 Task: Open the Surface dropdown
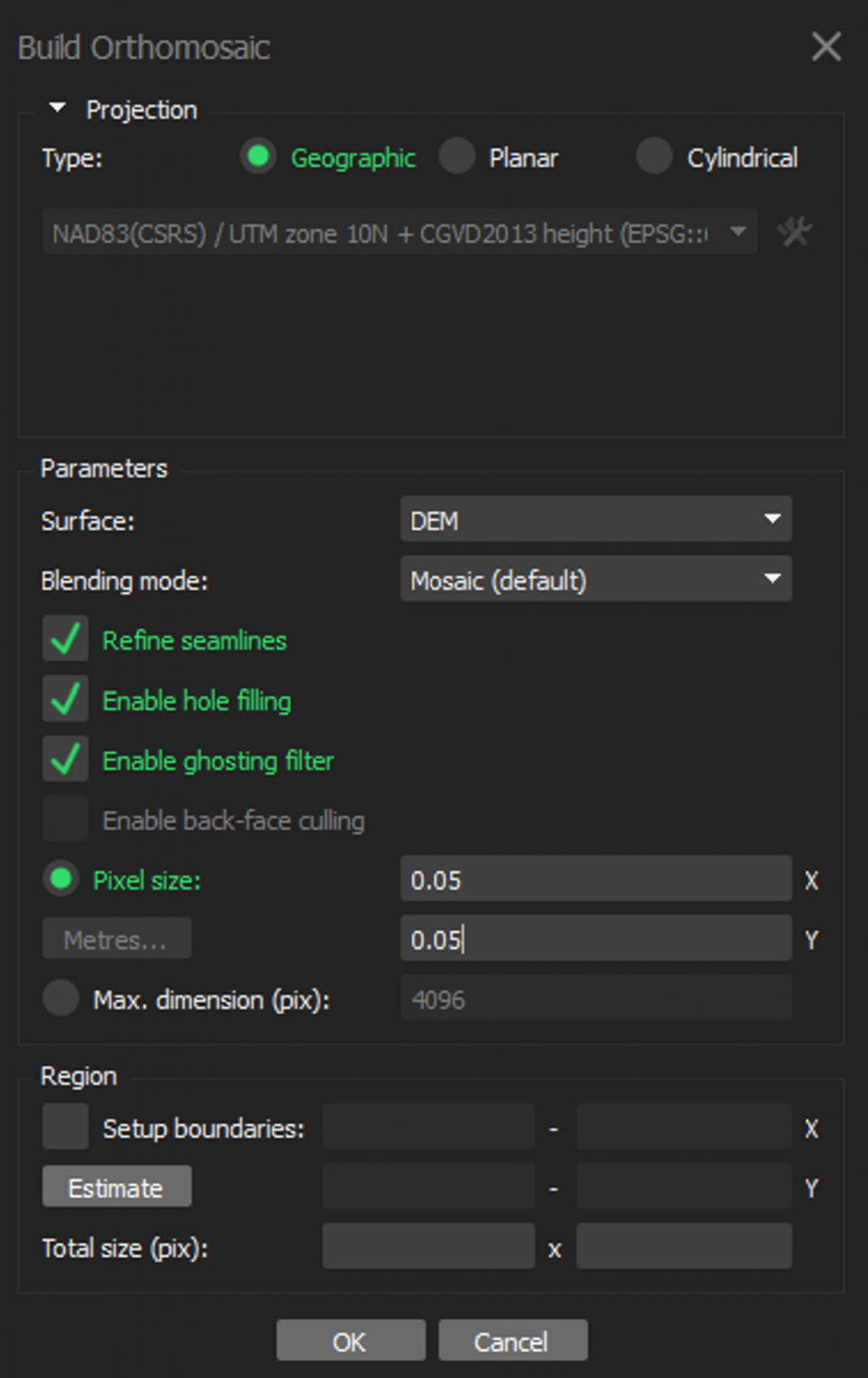point(595,519)
